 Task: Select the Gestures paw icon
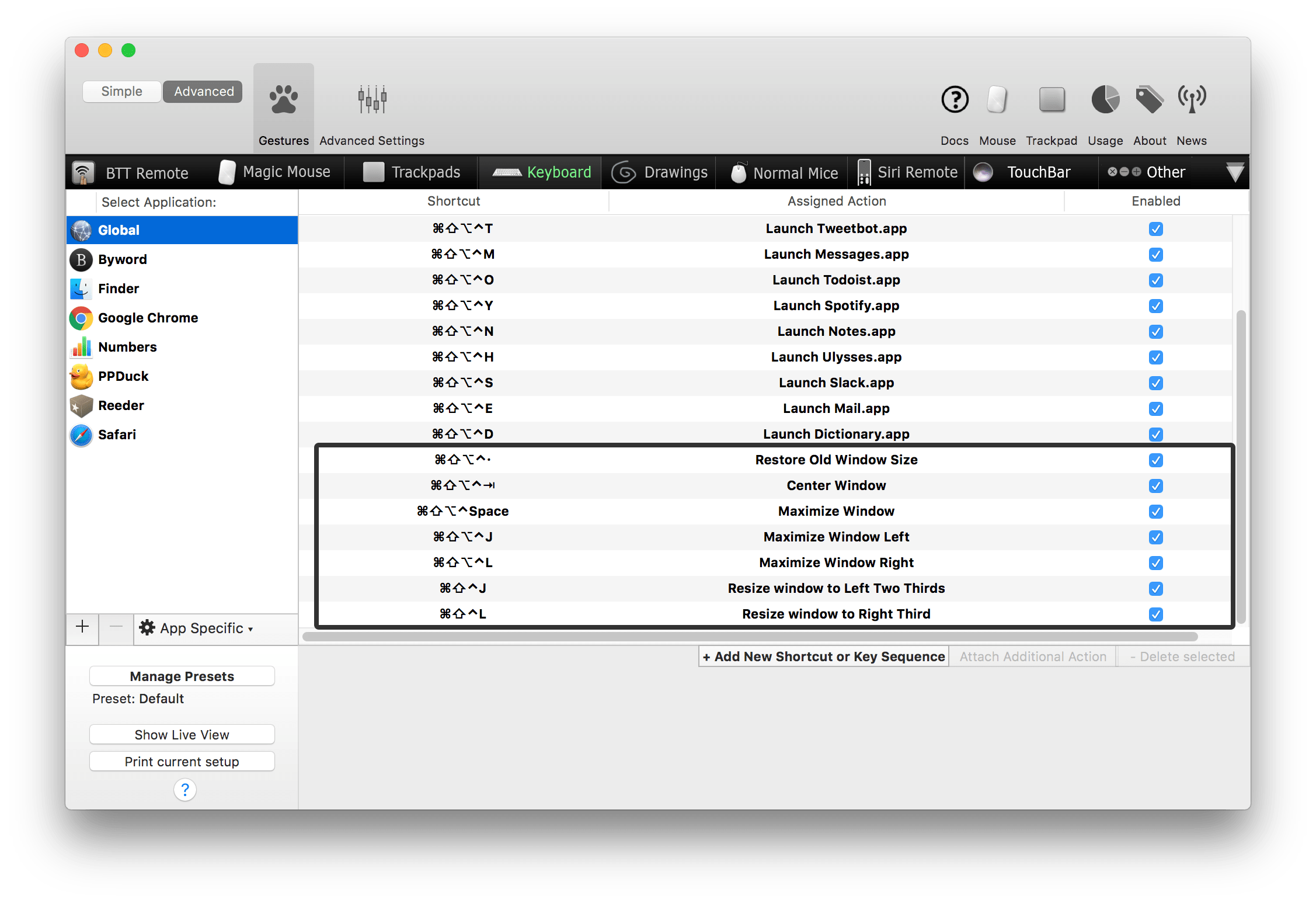pos(284,100)
